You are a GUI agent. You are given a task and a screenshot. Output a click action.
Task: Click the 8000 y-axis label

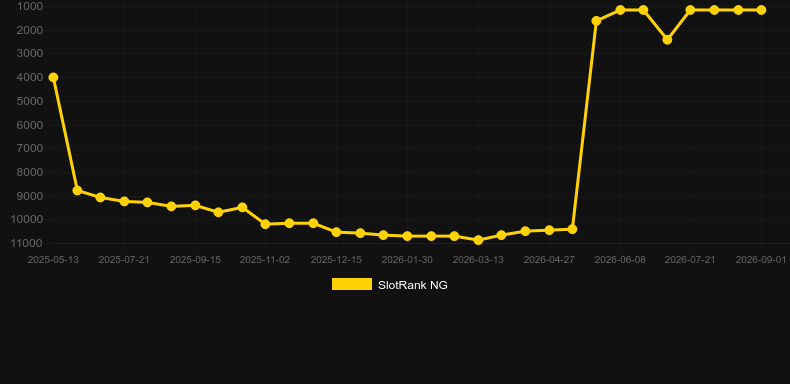pos(30,172)
